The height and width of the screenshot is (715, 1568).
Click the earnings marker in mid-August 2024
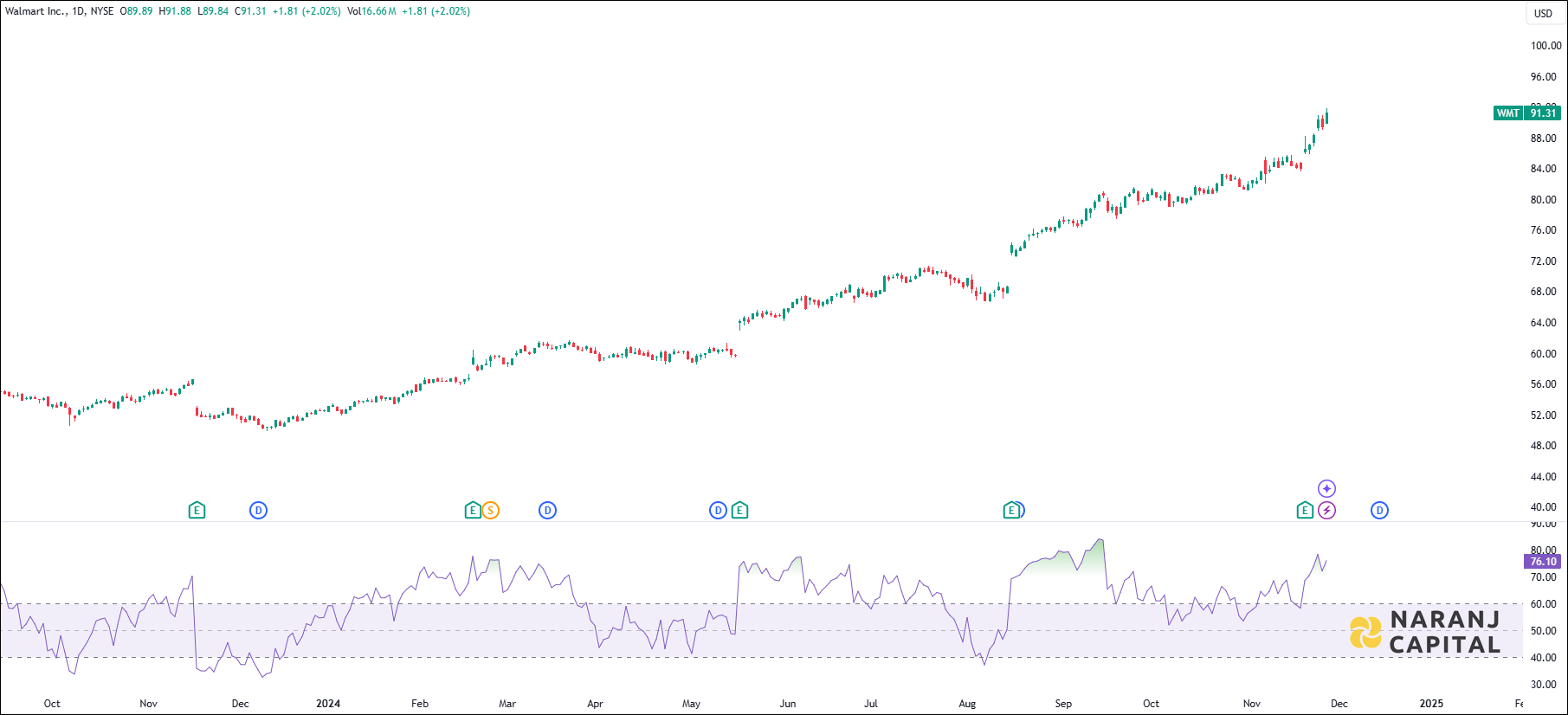(1010, 511)
